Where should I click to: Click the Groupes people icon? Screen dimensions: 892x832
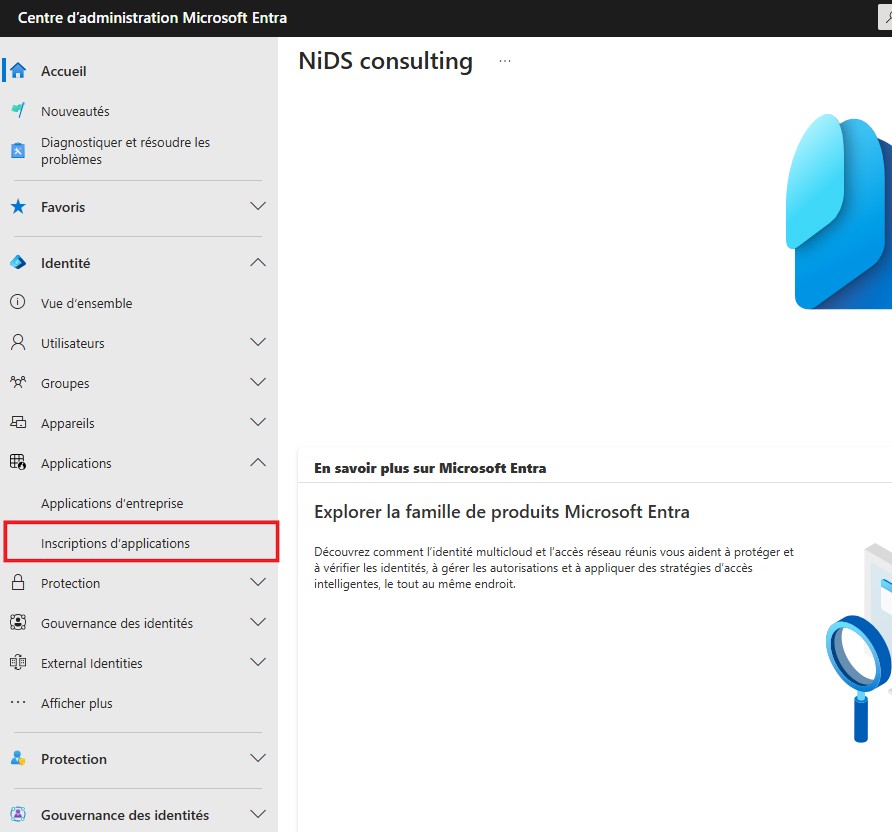18,382
